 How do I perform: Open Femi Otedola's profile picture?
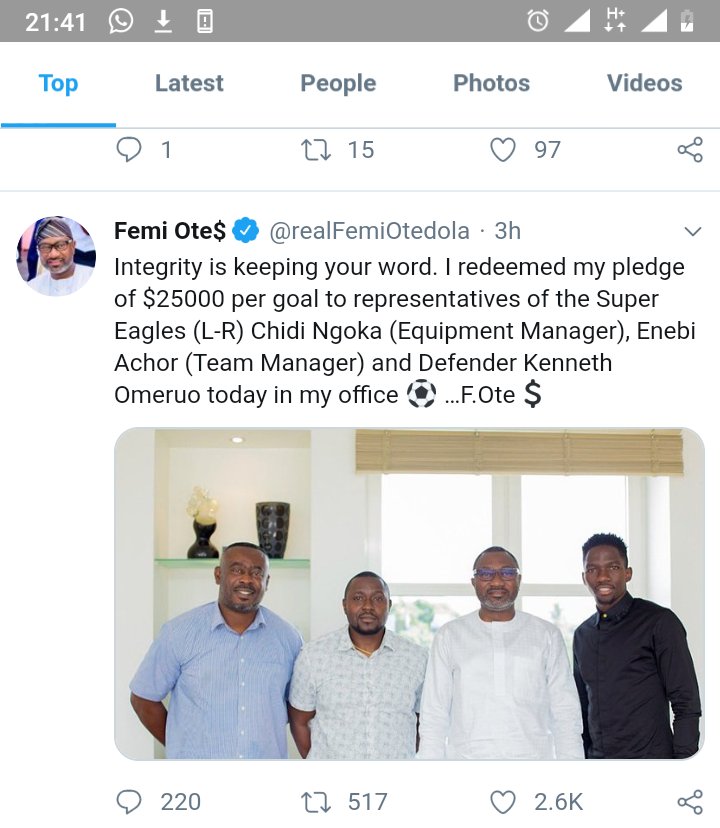click(56, 256)
